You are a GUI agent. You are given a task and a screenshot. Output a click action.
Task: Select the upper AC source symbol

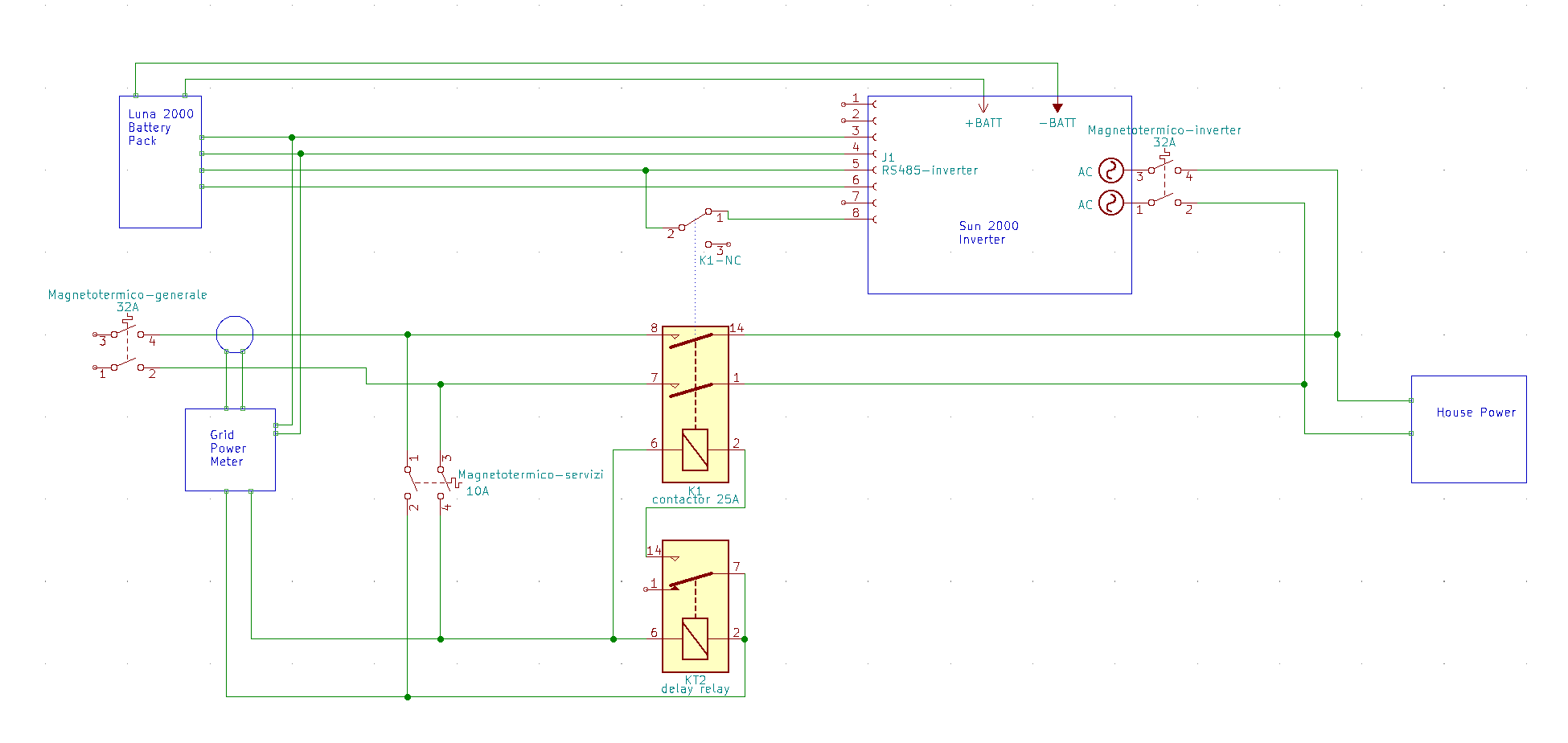coord(1110,170)
